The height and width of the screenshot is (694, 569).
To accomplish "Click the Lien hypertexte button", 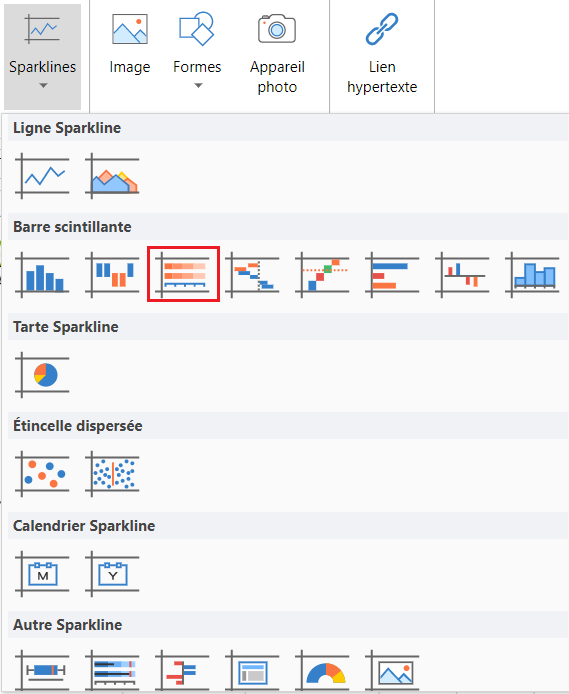I will click(382, 53).
